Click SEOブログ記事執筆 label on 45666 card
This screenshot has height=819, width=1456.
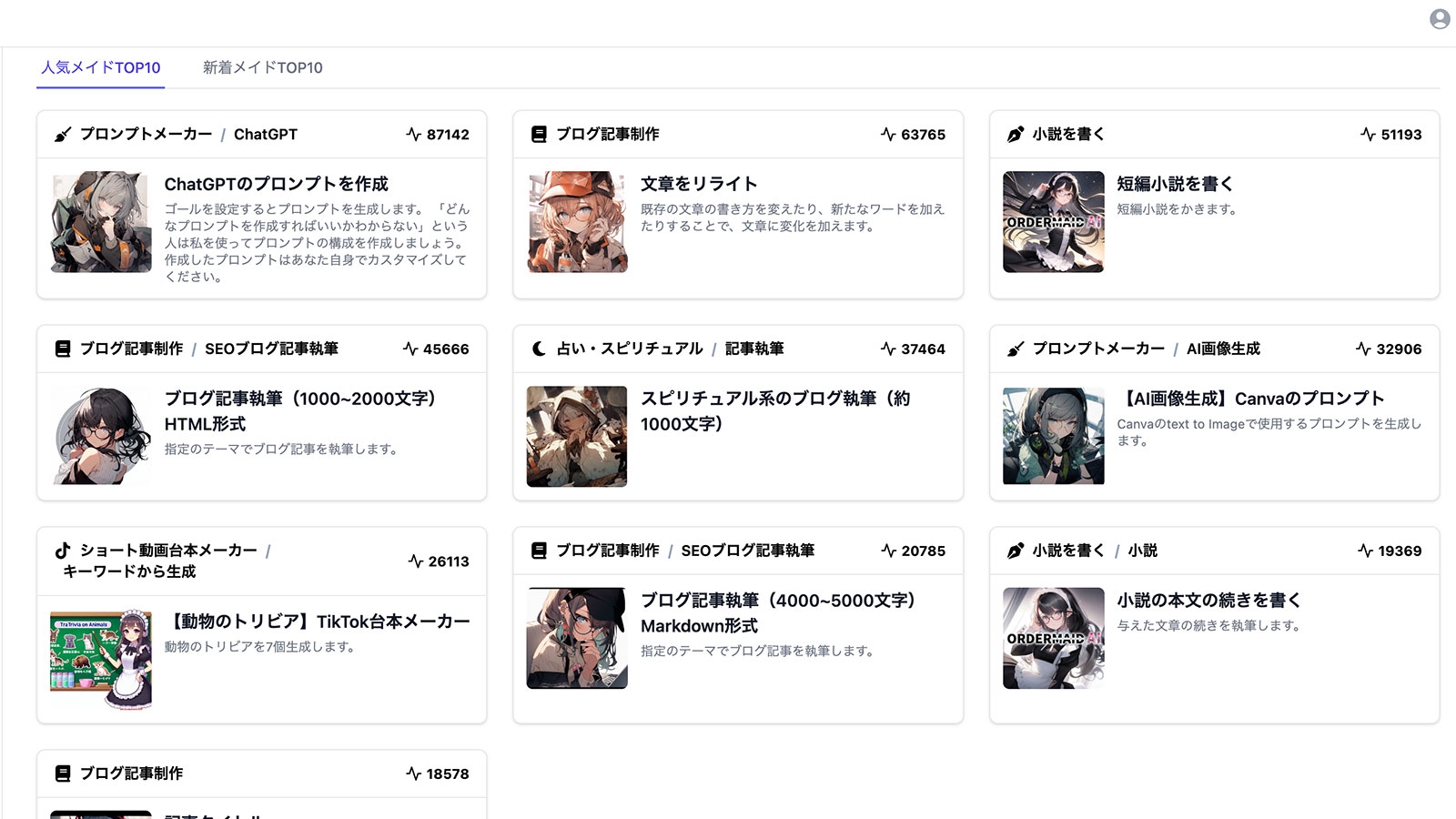271,349
